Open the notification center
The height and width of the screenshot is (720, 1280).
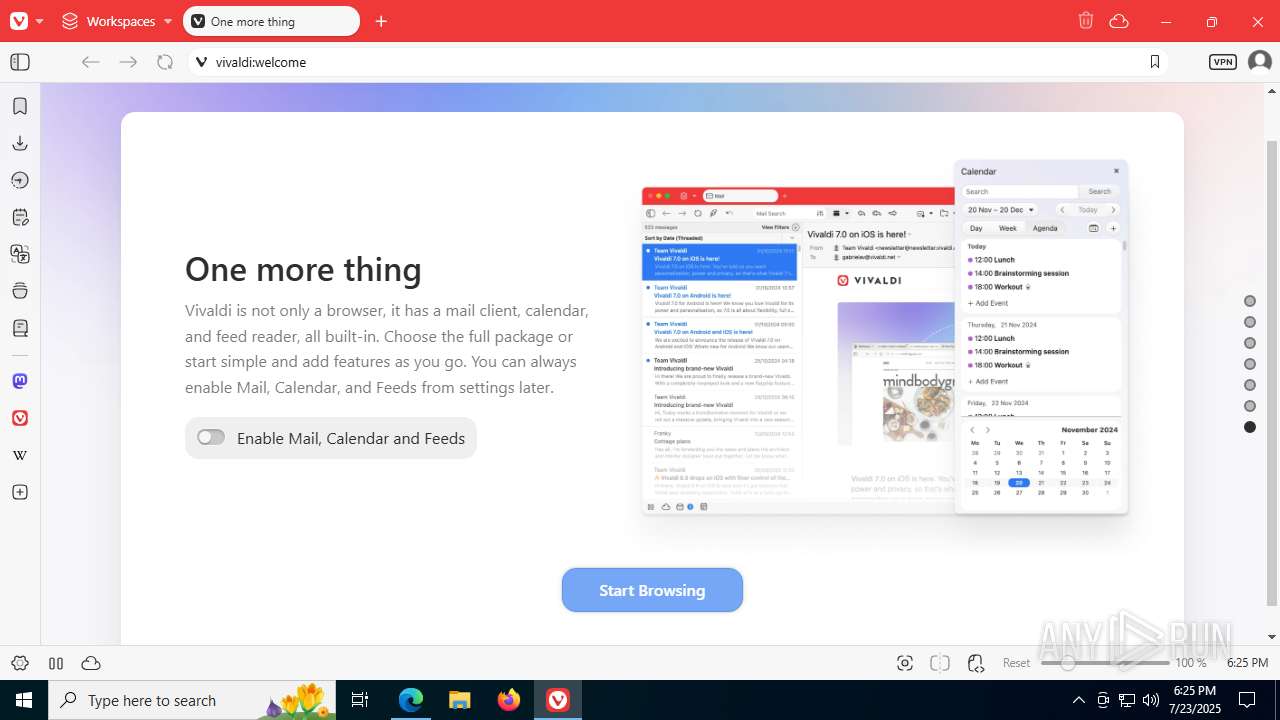[x=1247, y=700]
